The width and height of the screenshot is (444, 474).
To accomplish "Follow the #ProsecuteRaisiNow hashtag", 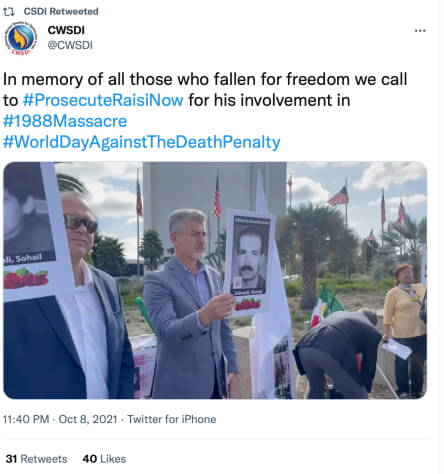I will (103, 100).
